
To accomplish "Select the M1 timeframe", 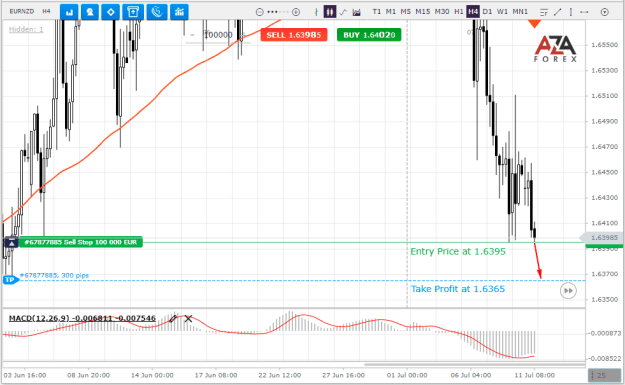I will pos(391,12).
